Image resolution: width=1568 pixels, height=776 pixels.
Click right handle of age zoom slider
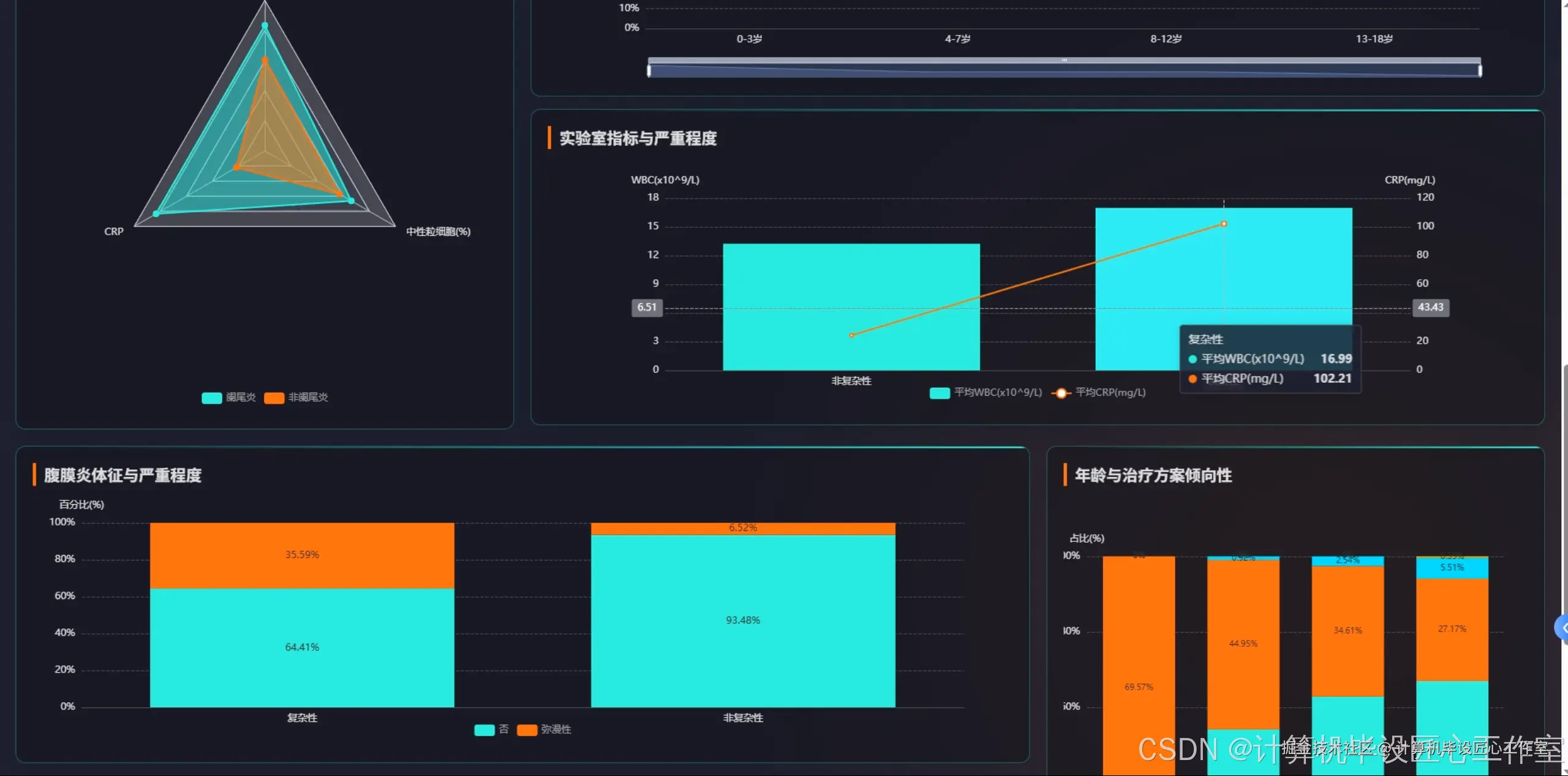coord(1480,70)
